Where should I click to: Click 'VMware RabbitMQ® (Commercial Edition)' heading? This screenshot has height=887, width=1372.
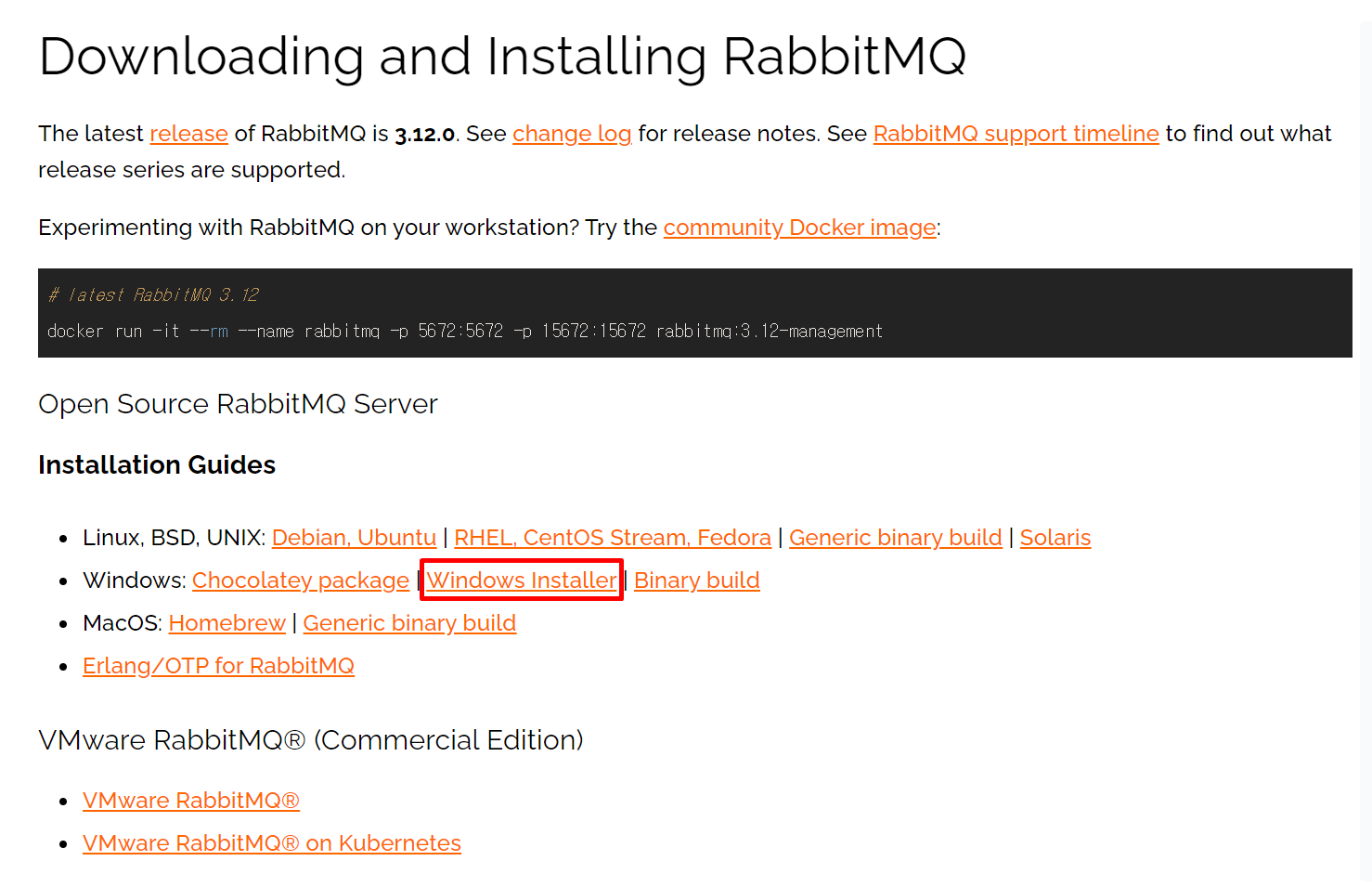click(311, 740)
